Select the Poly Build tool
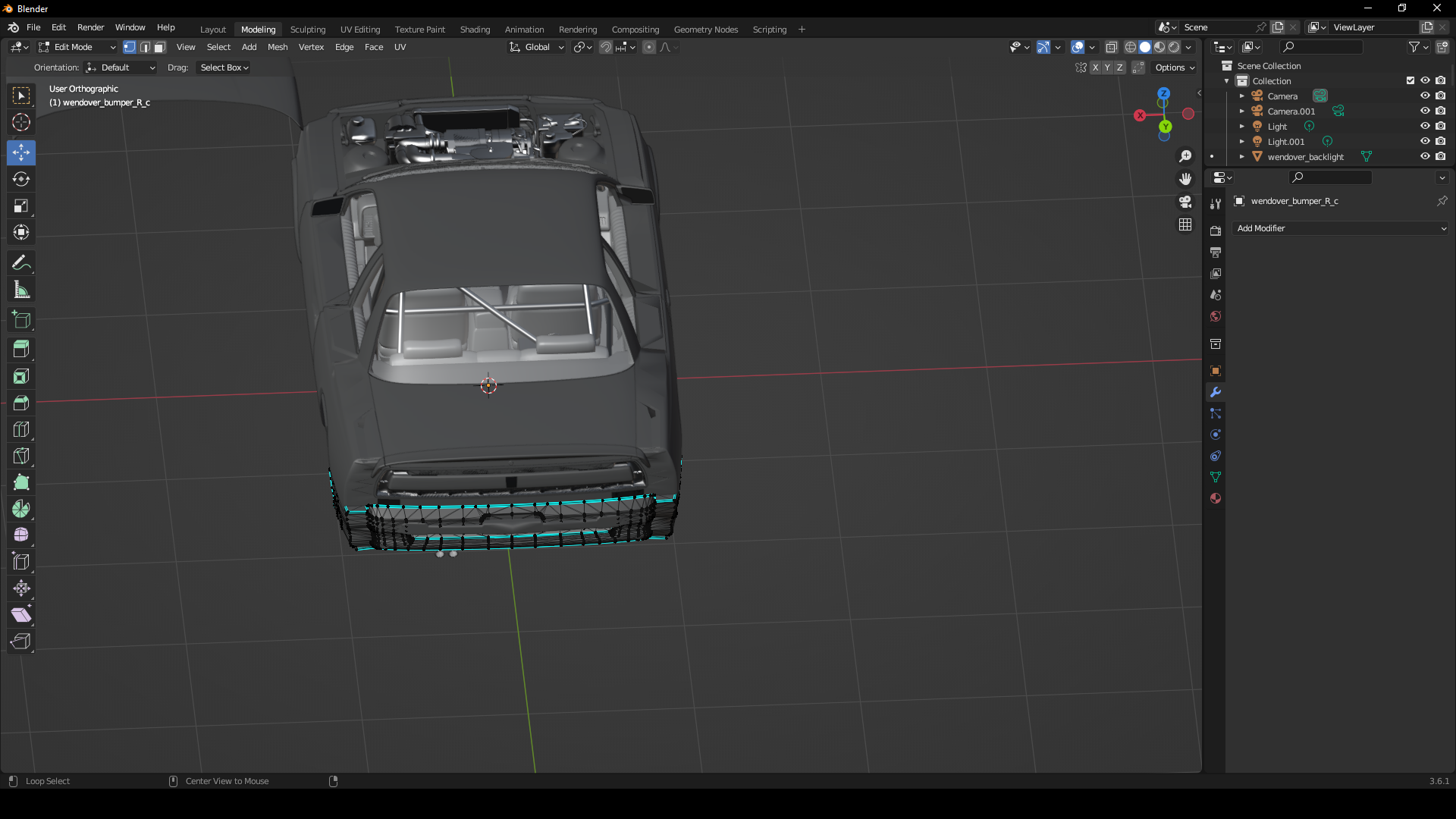The image size is (1456, 819). [x=21, y=482]
